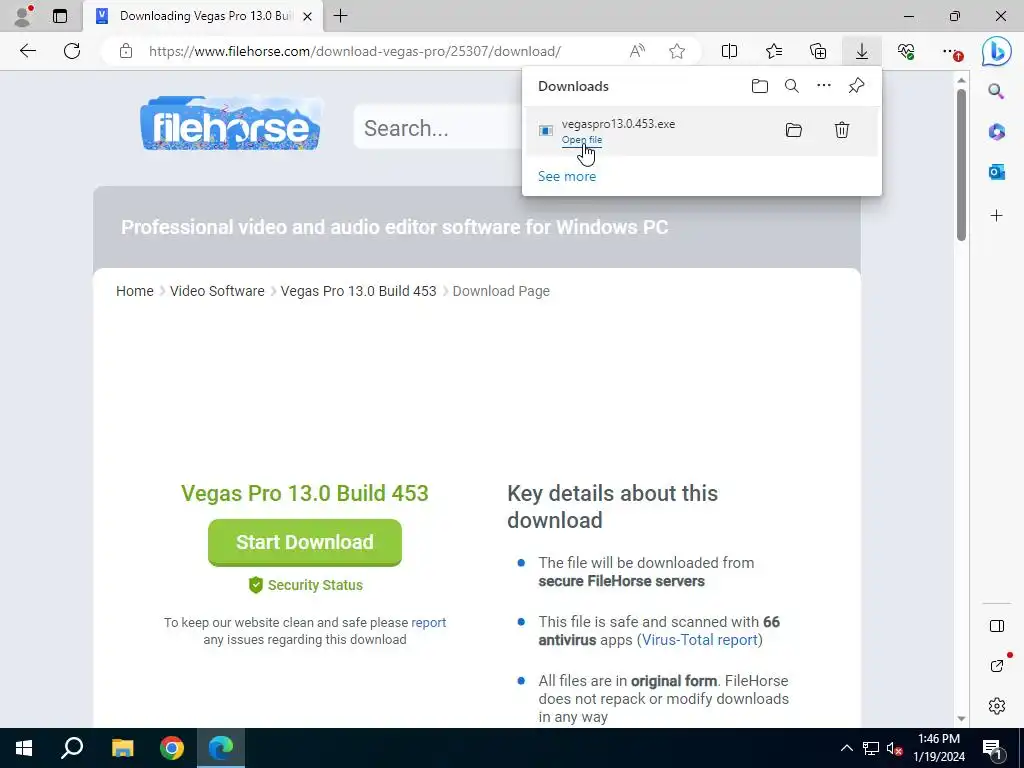Pin the Downloads panel
Image resolution: width=1024 pixels, height=768 pixels.
tap(856, 86)
